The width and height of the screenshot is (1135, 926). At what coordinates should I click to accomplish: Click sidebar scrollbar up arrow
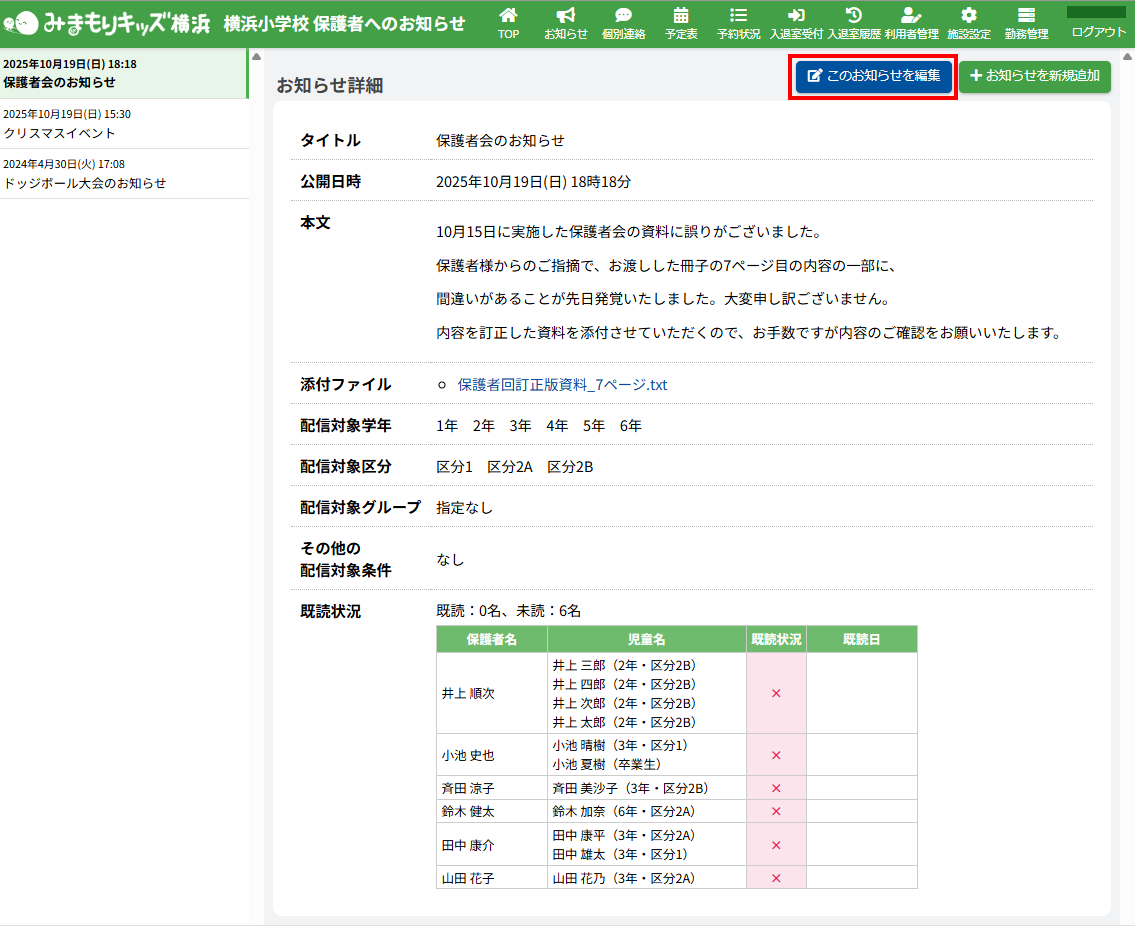(255, 56)
